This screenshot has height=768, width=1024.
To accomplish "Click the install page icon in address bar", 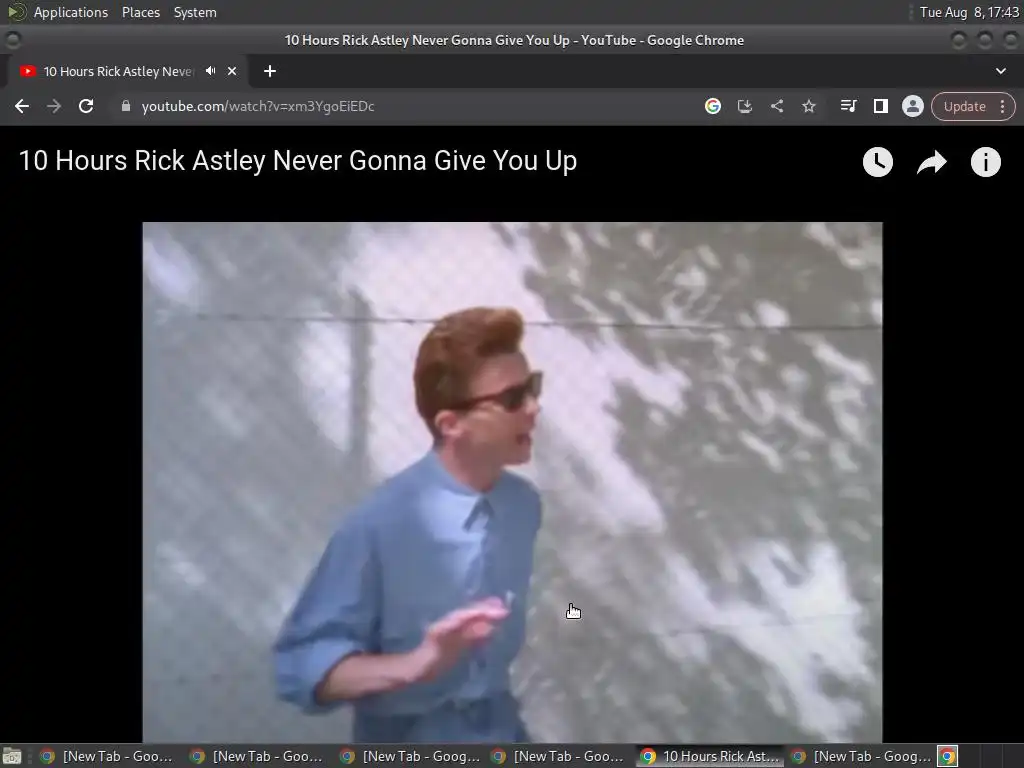I will pos(744,106).
